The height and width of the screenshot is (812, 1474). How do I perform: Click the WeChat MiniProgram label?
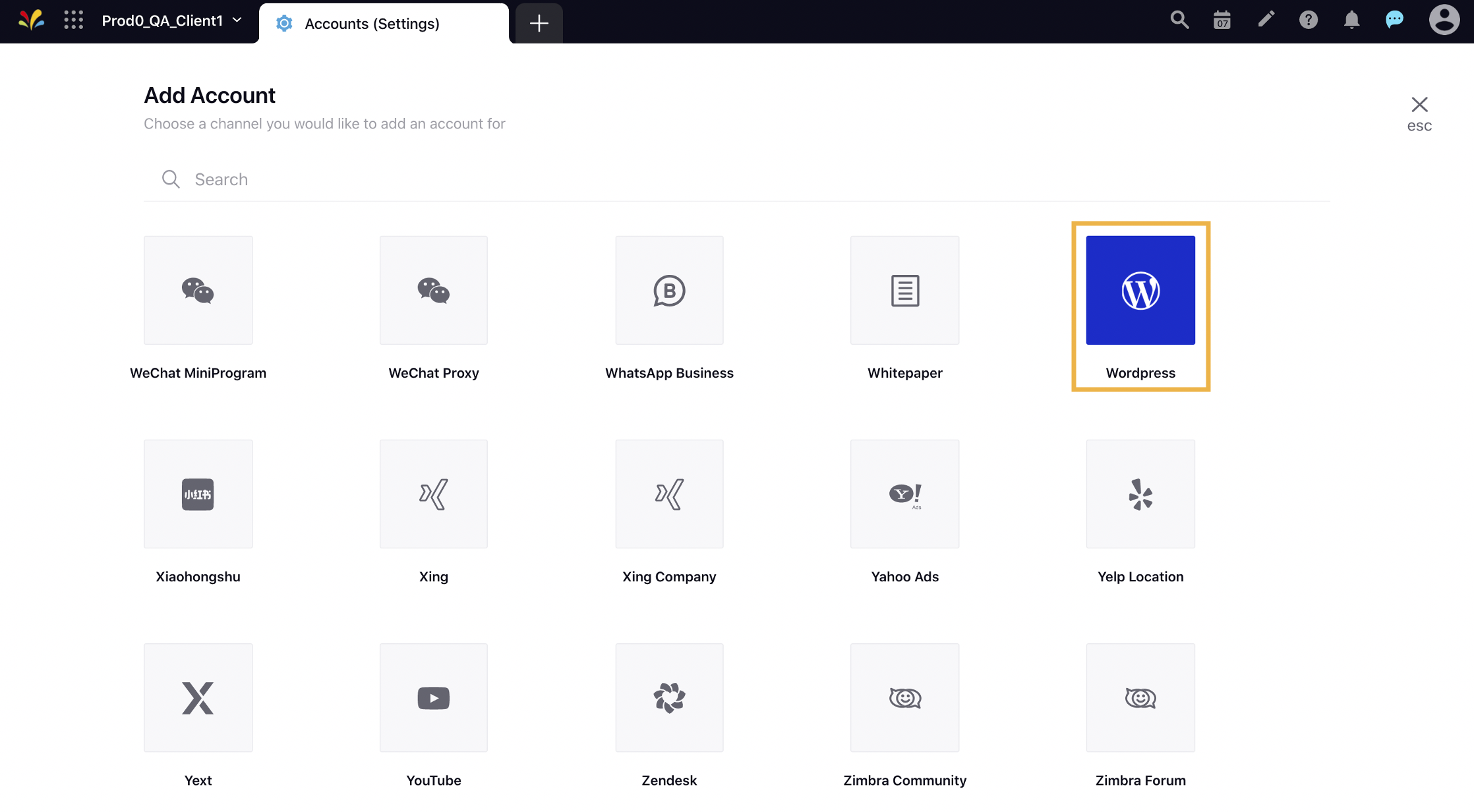198,373
